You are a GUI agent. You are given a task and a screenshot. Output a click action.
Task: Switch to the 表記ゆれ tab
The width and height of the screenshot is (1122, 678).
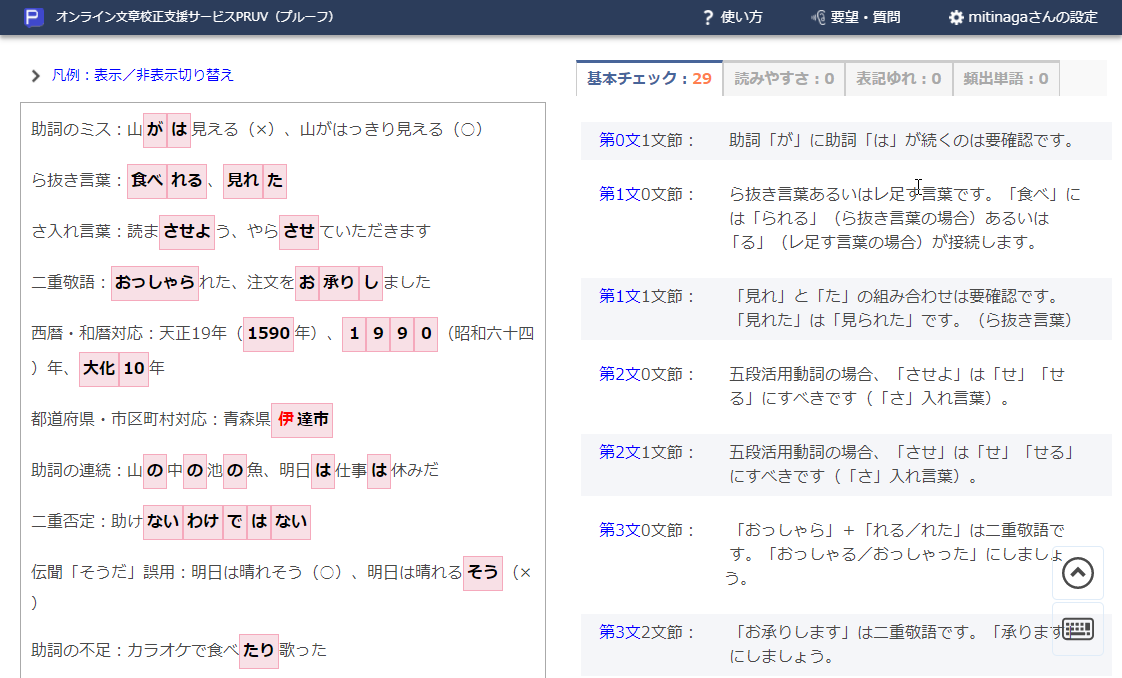pos(897,78)
